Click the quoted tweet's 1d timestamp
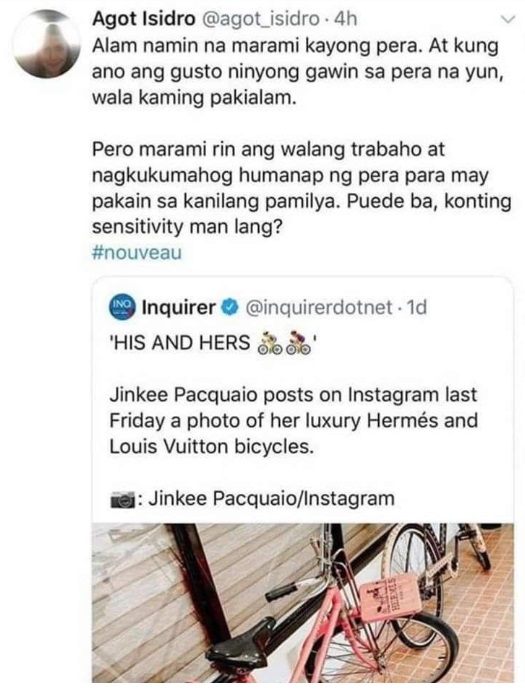 click(x=416, y=307)
